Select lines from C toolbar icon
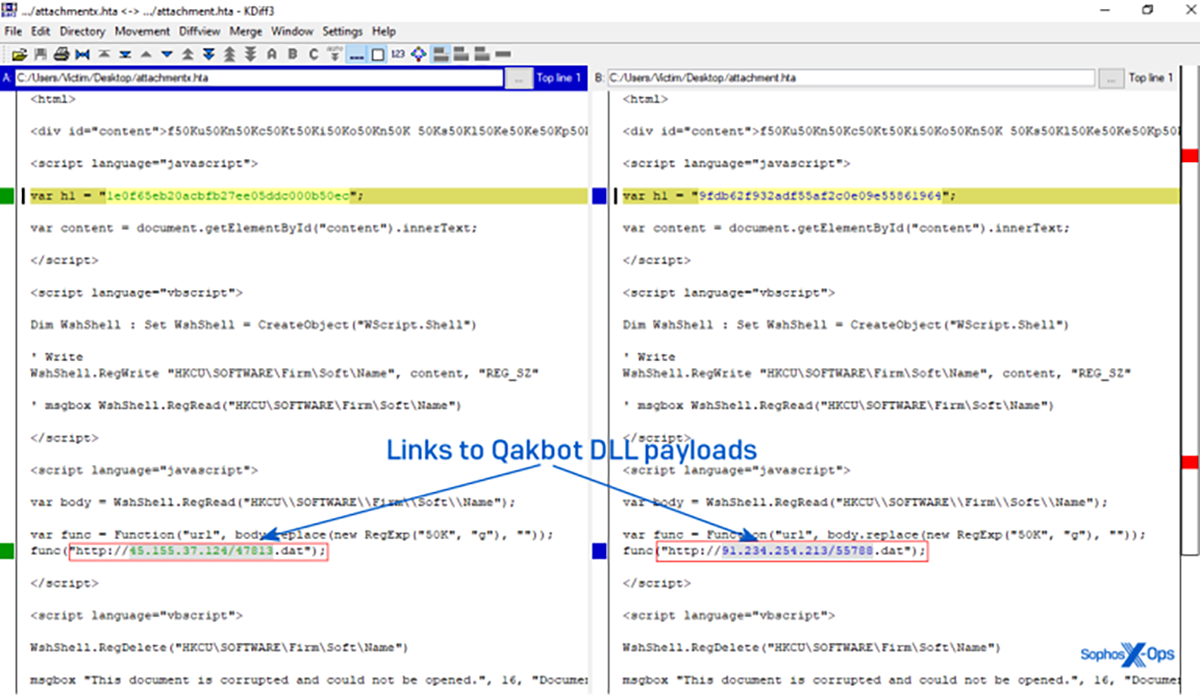Viewport: 1200px width, 695px height. pos(313,53)
